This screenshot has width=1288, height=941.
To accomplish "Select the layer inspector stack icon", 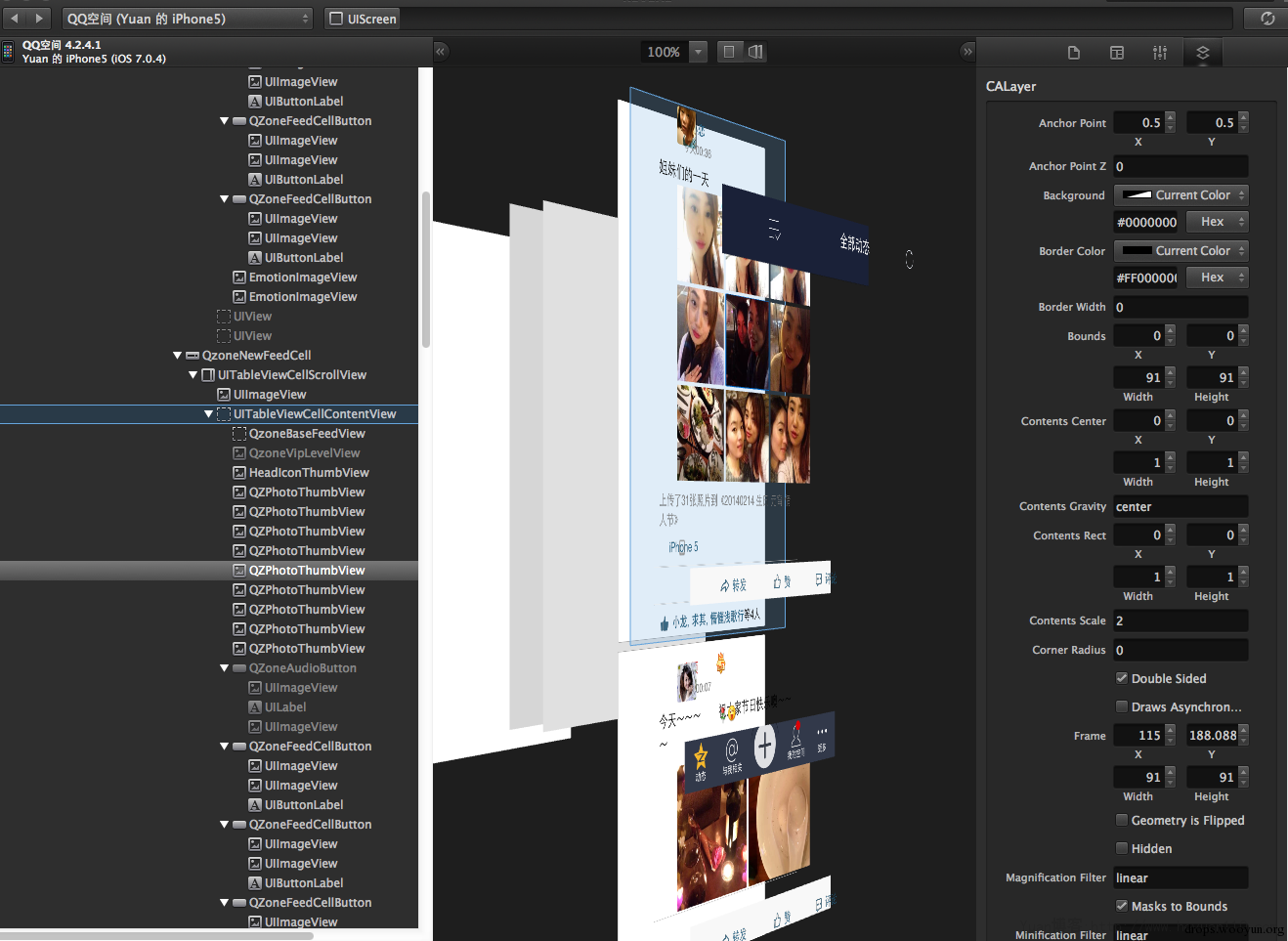I will pyautogui.click(x=1203, y=53).
